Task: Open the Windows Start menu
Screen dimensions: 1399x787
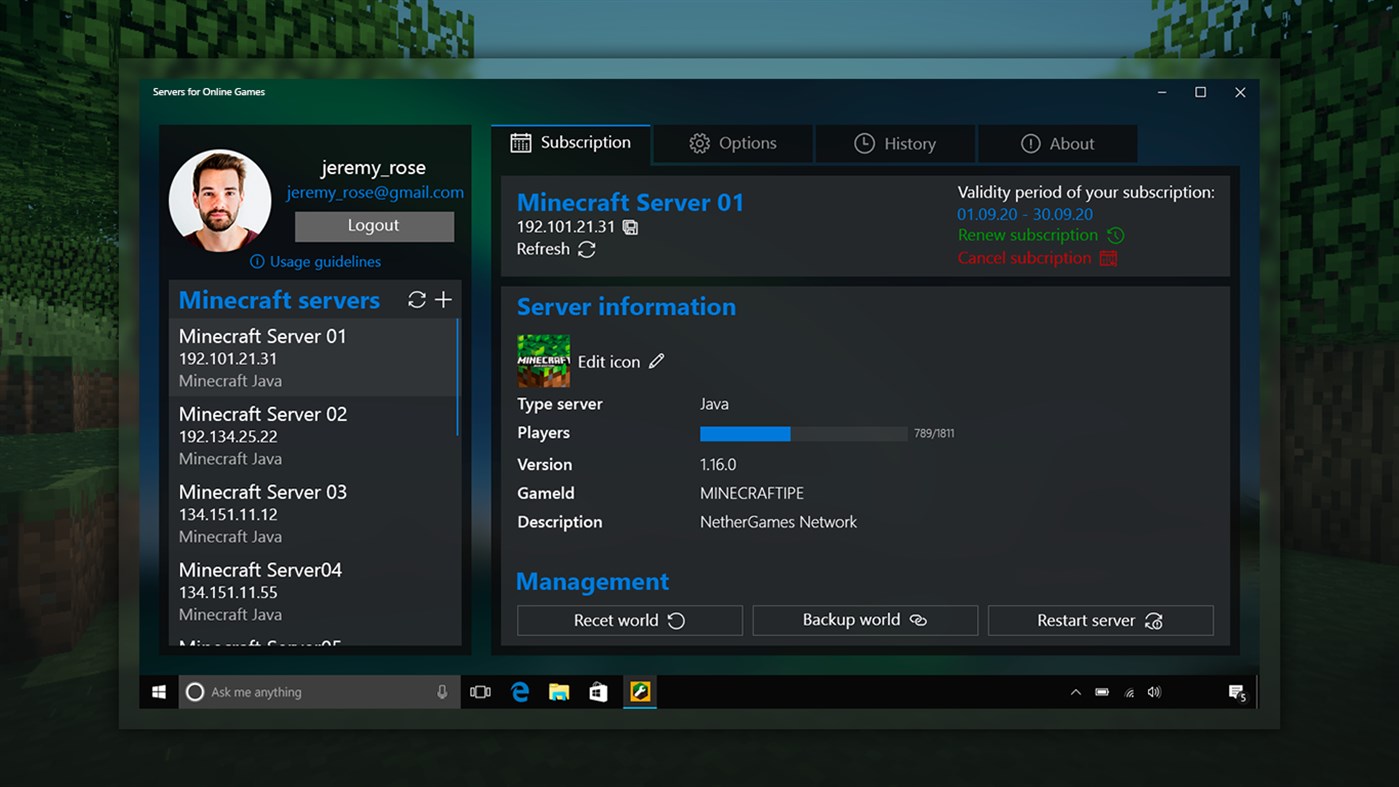Action: pos(158,691)
